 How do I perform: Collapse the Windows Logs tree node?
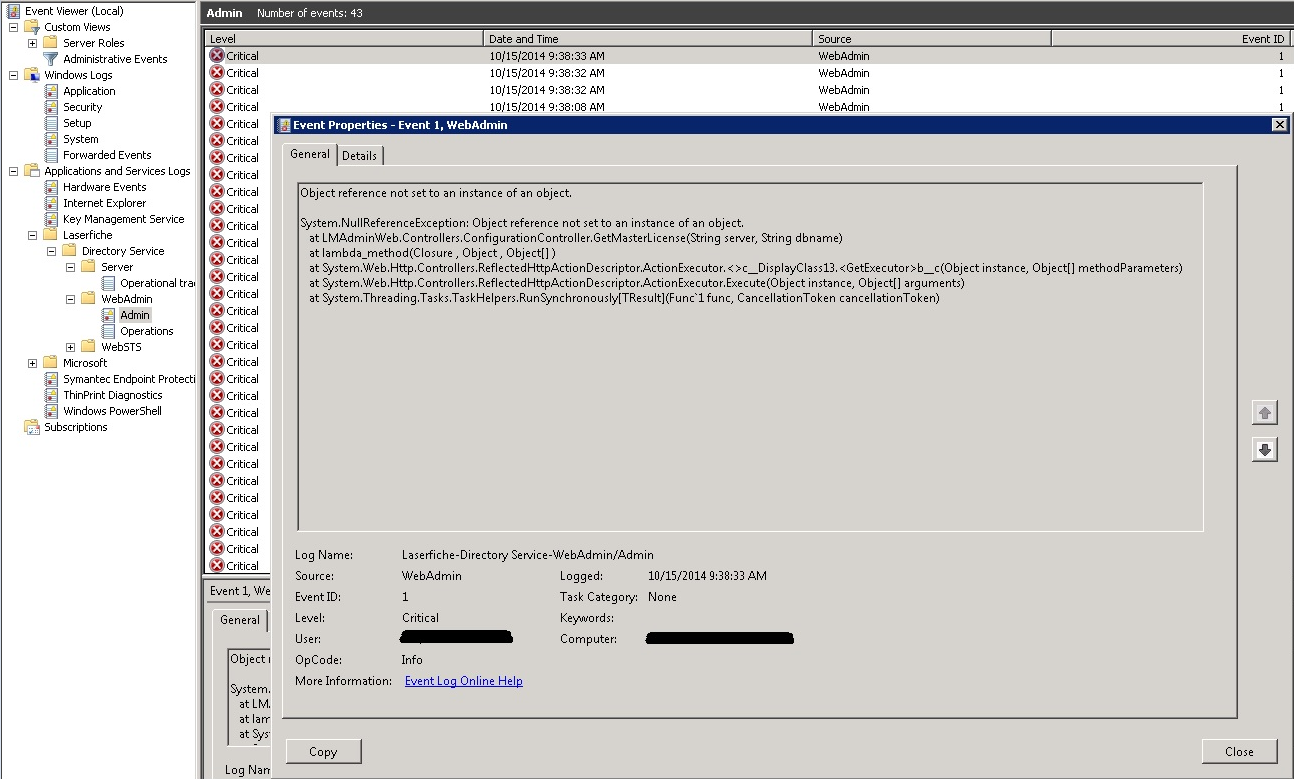(13, 75)
